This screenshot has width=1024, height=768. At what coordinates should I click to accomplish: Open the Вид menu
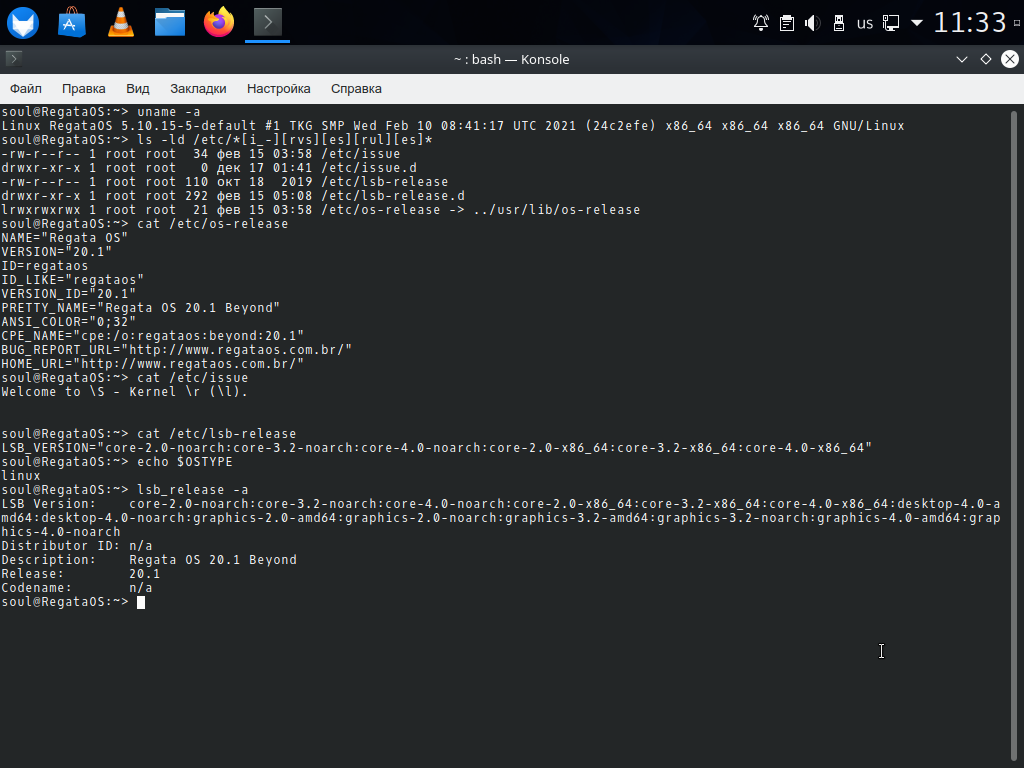(138, 89)
